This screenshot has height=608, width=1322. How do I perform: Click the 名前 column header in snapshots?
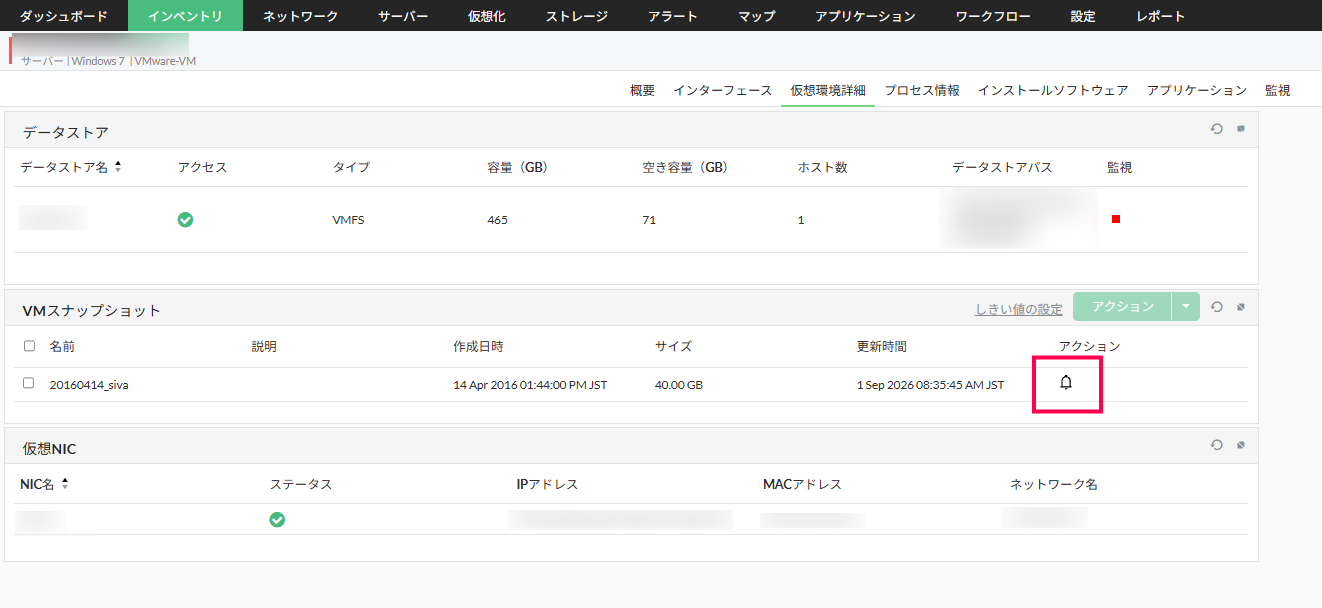click(x=62, y=346)
